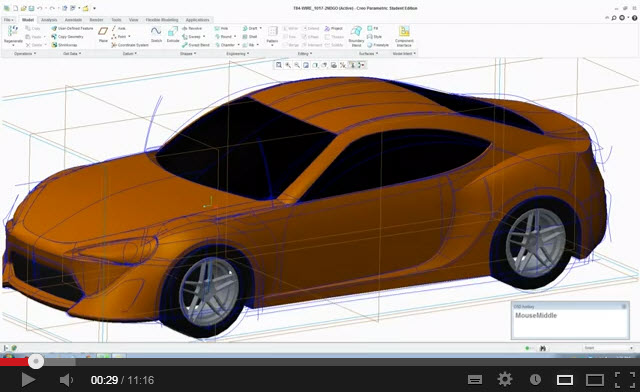640x392 pixels.
Task: Open the File menu
Action: [9, 20]
